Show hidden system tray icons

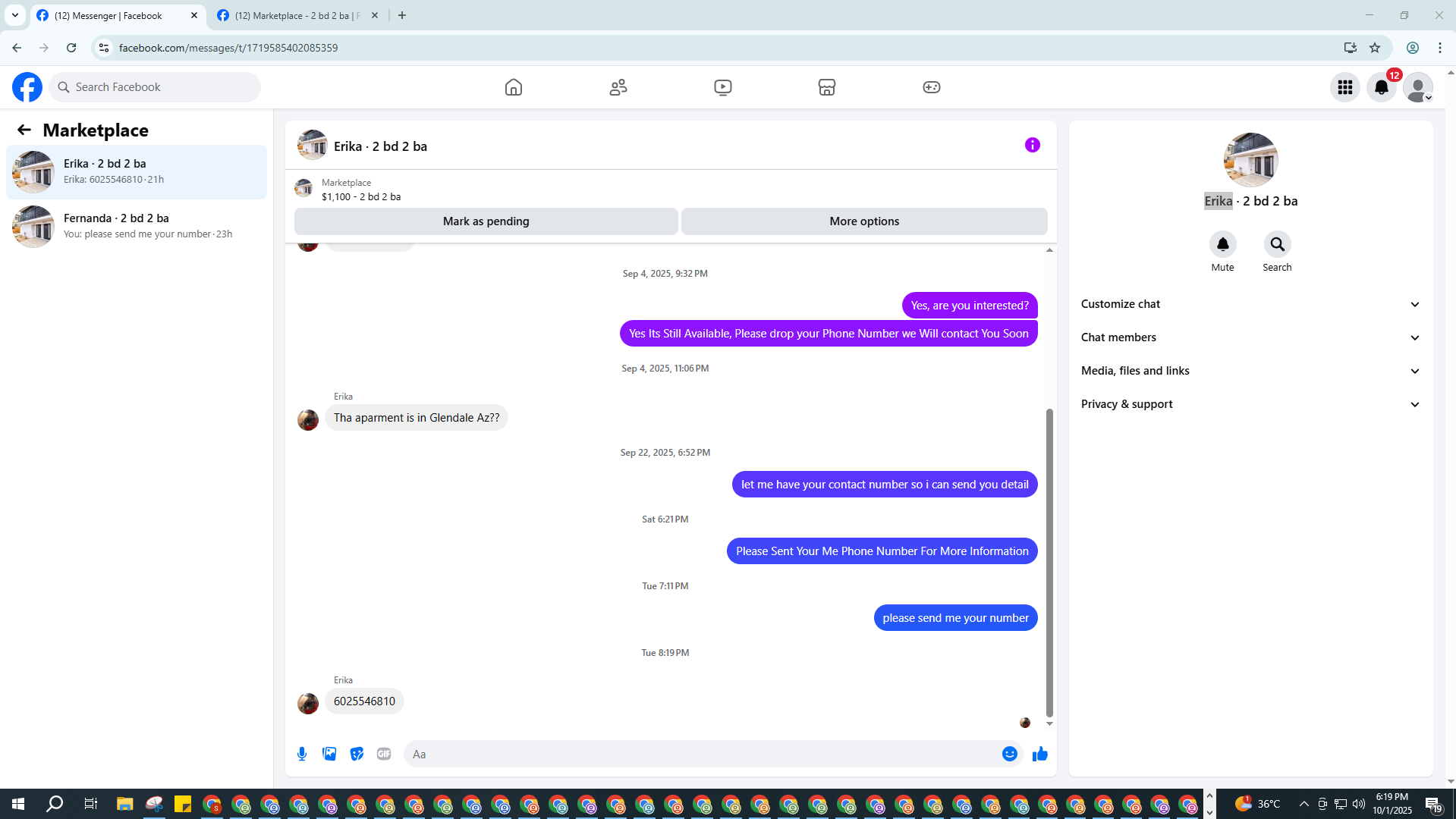coord(1304,804)
